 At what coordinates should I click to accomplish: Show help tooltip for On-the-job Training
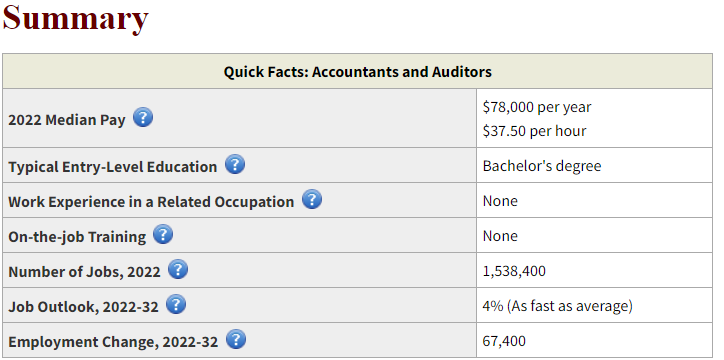[163, 234]
